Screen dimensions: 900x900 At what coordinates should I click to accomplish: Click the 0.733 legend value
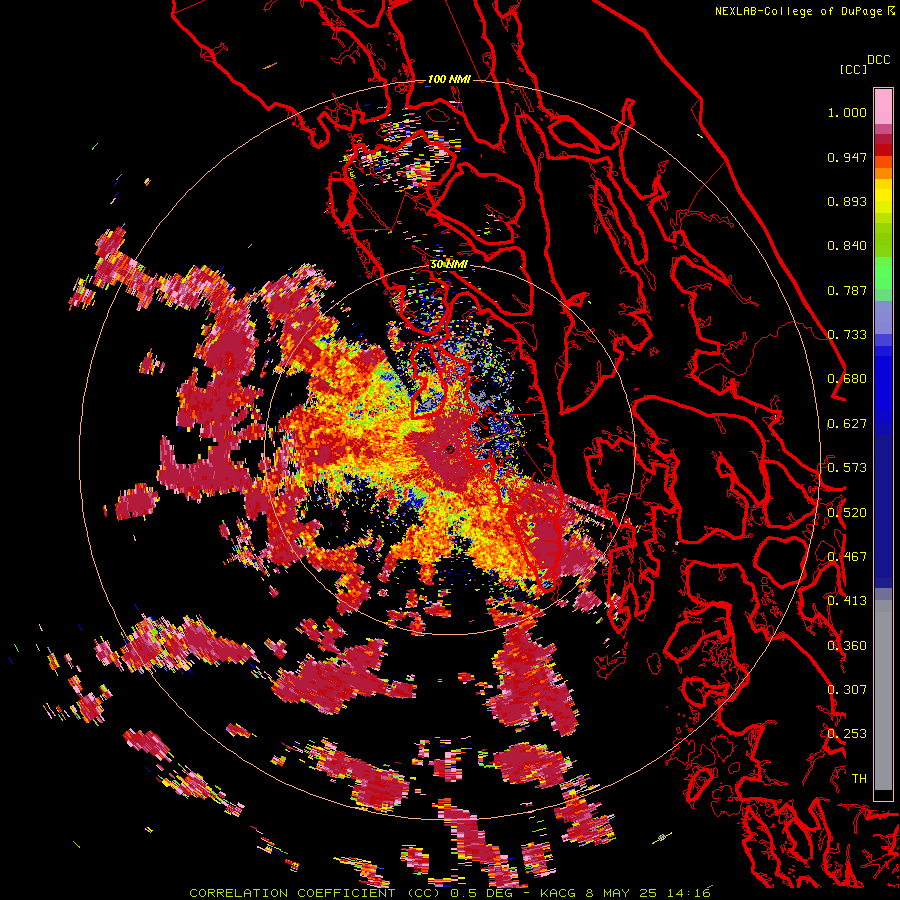847,335
